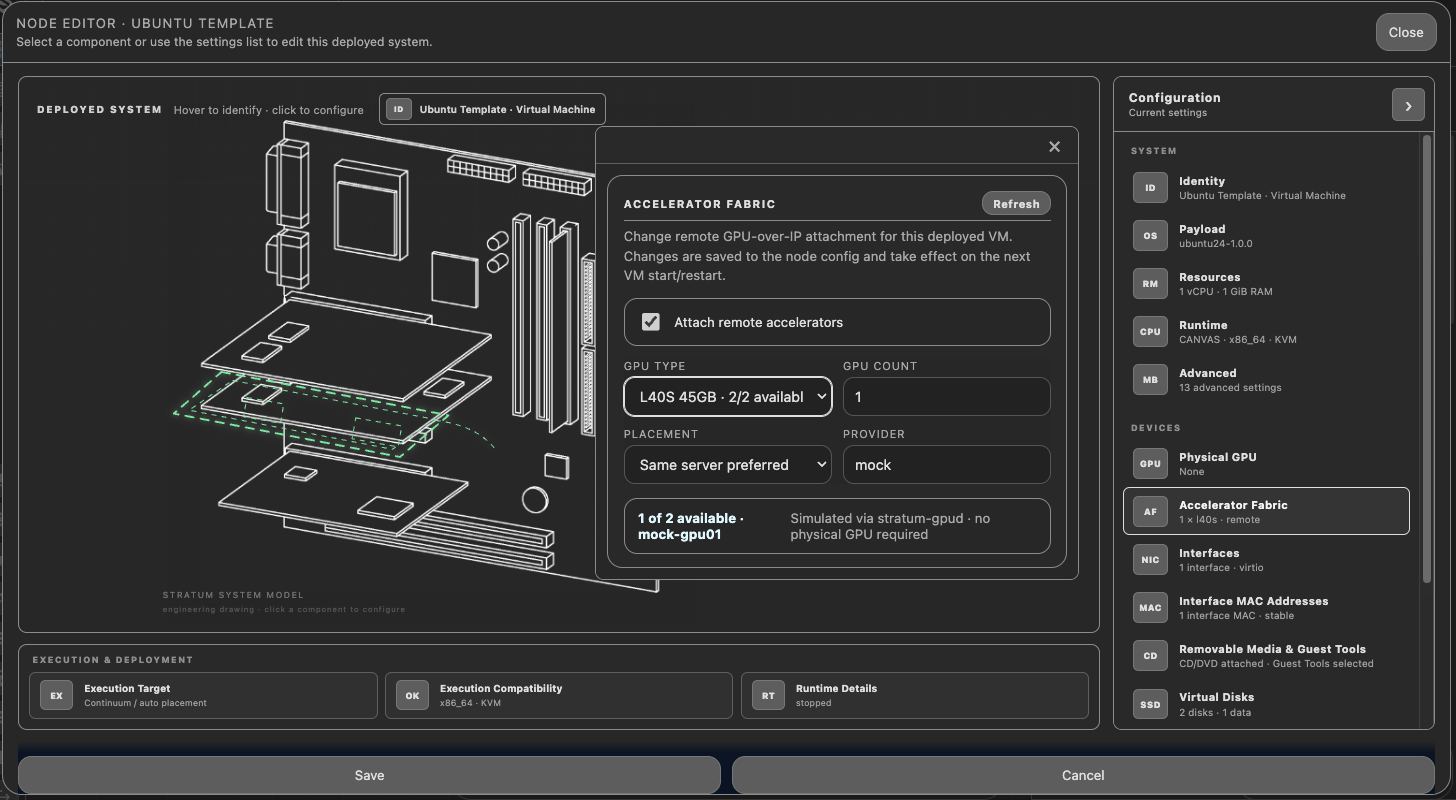The image size is (1456, 800).
Task: Click the ID icon in Ubuntu Template chip
Action: click(399, 110)
